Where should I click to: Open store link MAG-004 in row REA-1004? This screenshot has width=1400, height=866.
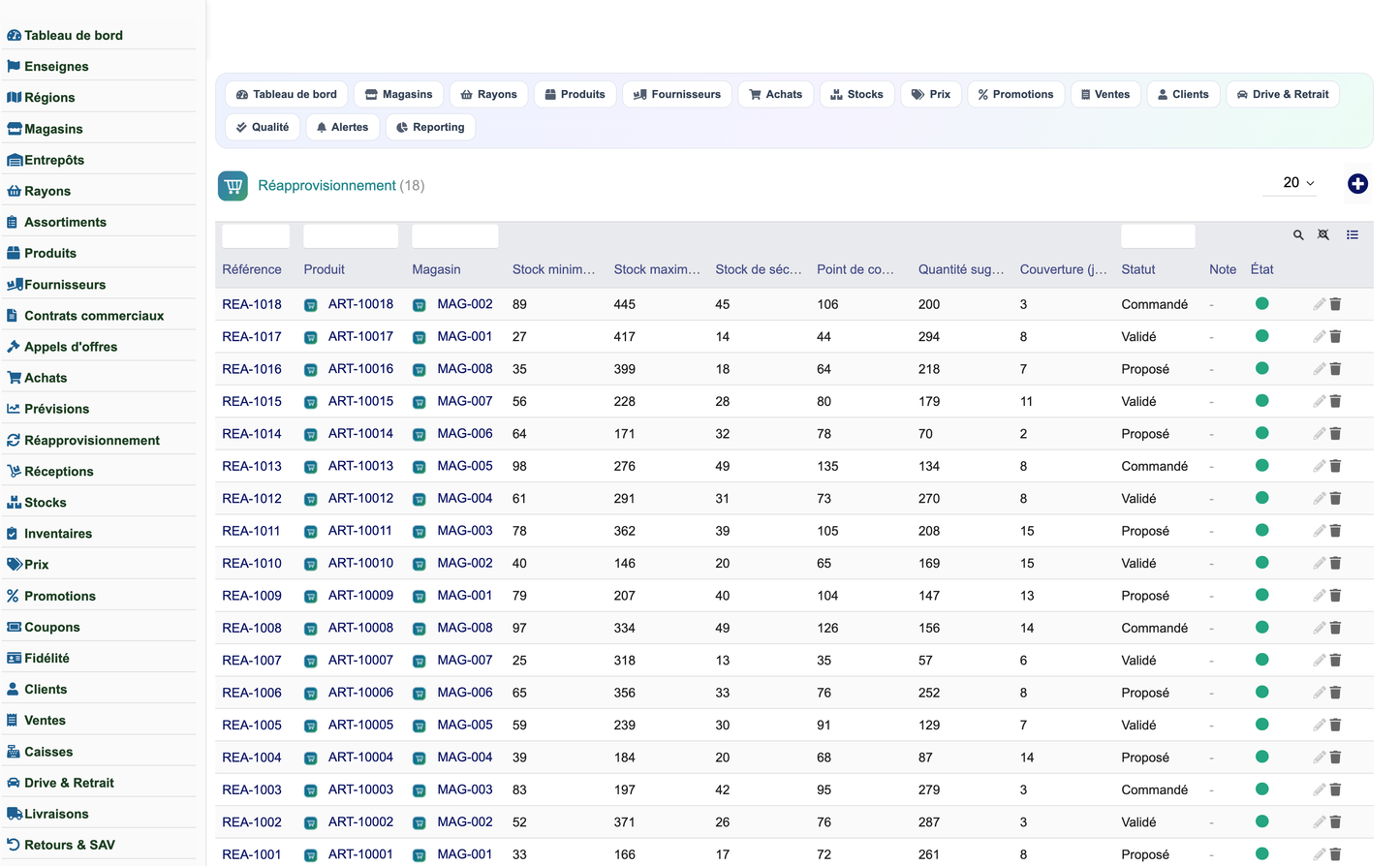(x=465, y=758)
